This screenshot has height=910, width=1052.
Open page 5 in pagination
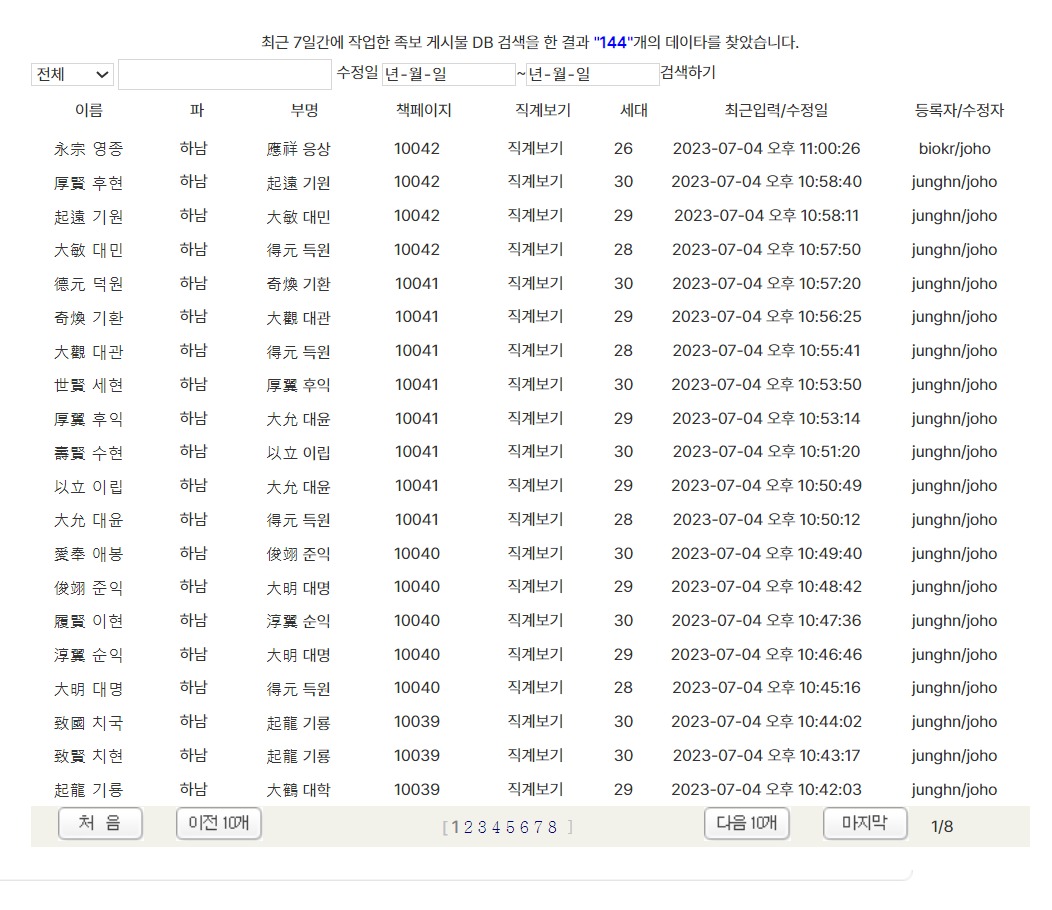pos(512,827)
